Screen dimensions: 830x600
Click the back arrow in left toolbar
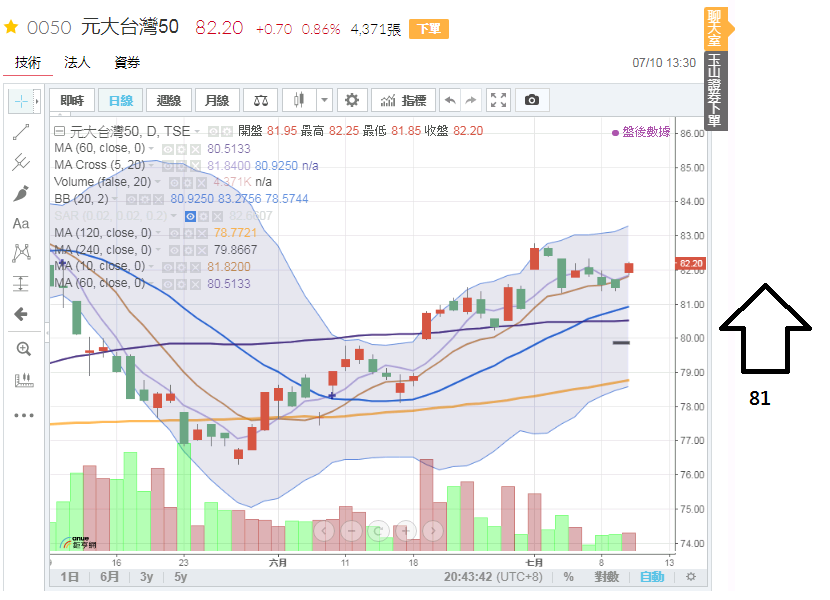click(x=21, y=315)
